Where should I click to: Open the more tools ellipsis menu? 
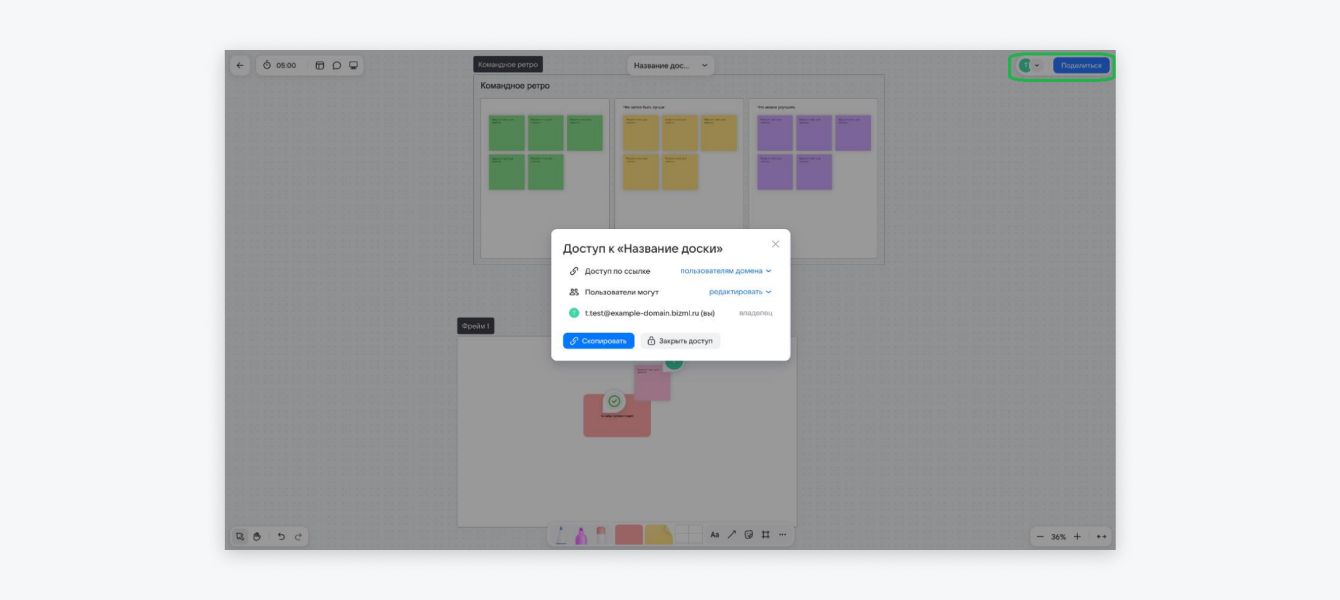783,535
